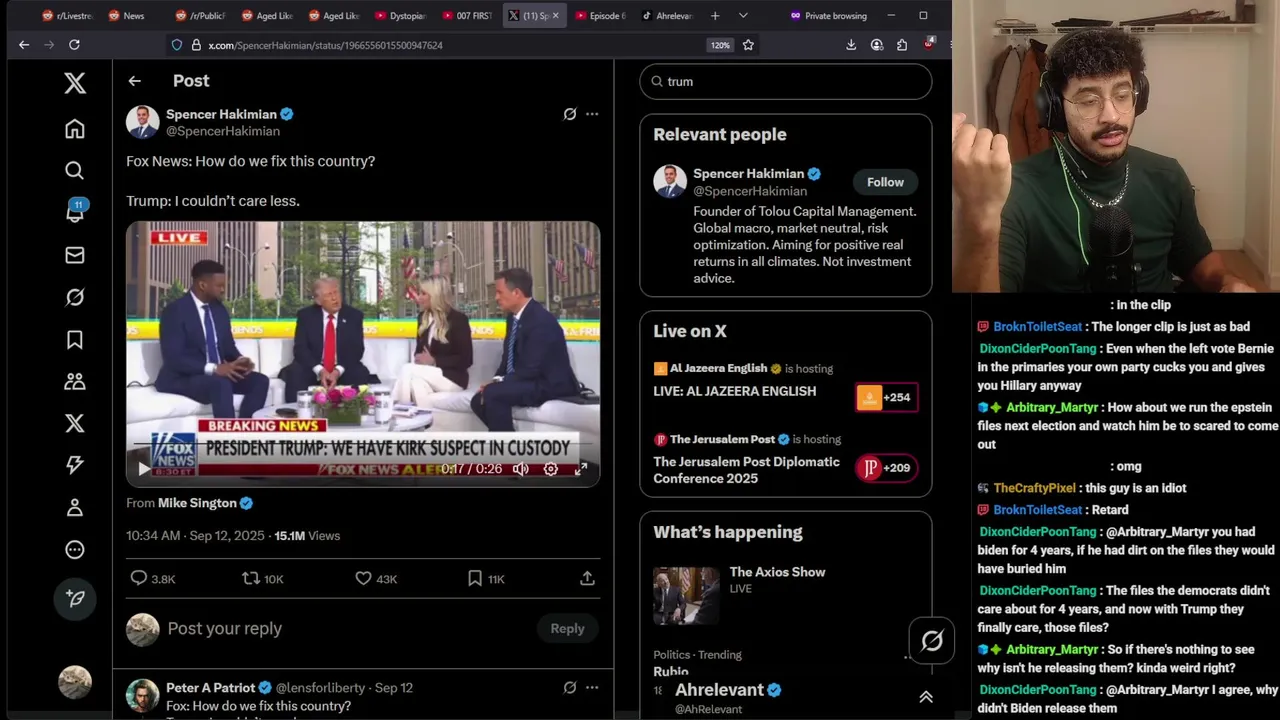The width and height of the screenshot is (1280, 720).
Task: Open Premium X icon in sidebar
Action: pyautogui.click(x=75, y=423)
